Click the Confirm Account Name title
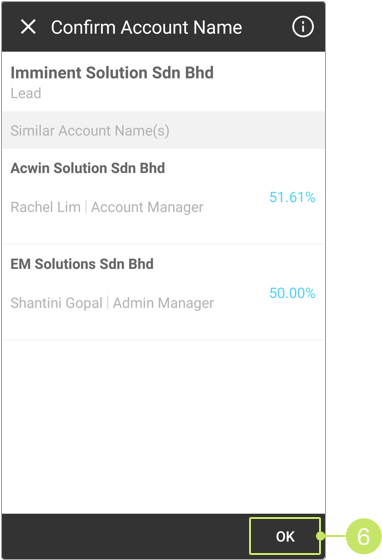The image size is (382, 560). coord(146,28)
